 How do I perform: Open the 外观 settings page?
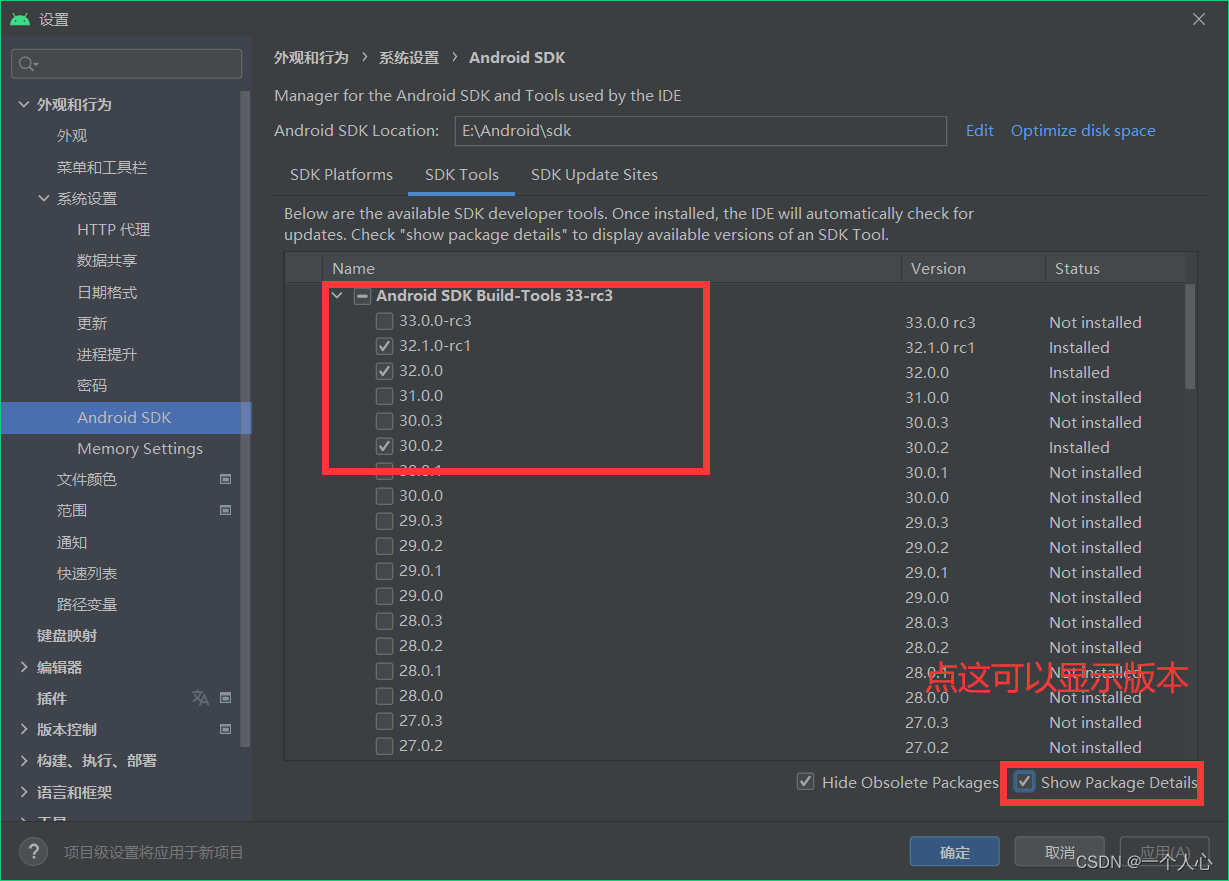pos(72,136)
